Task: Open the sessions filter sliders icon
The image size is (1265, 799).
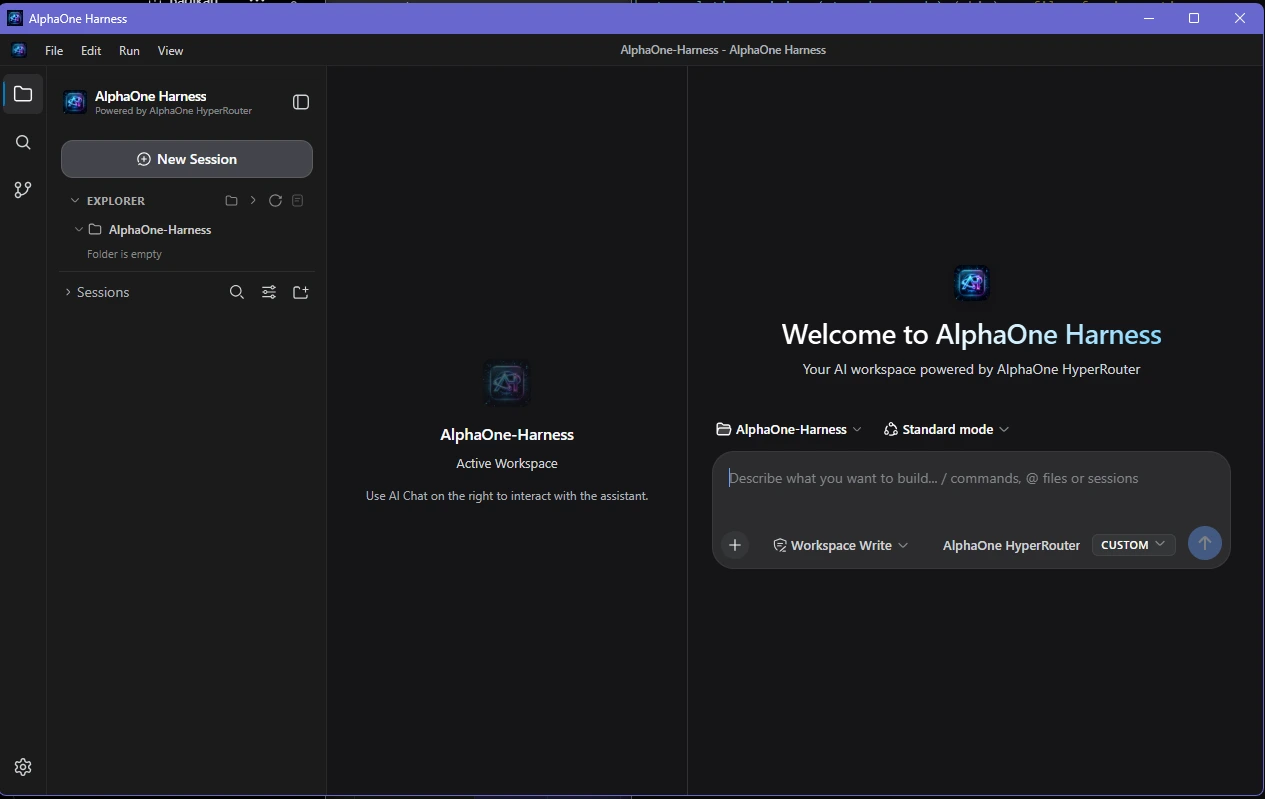Action: (x=269, y=292)
